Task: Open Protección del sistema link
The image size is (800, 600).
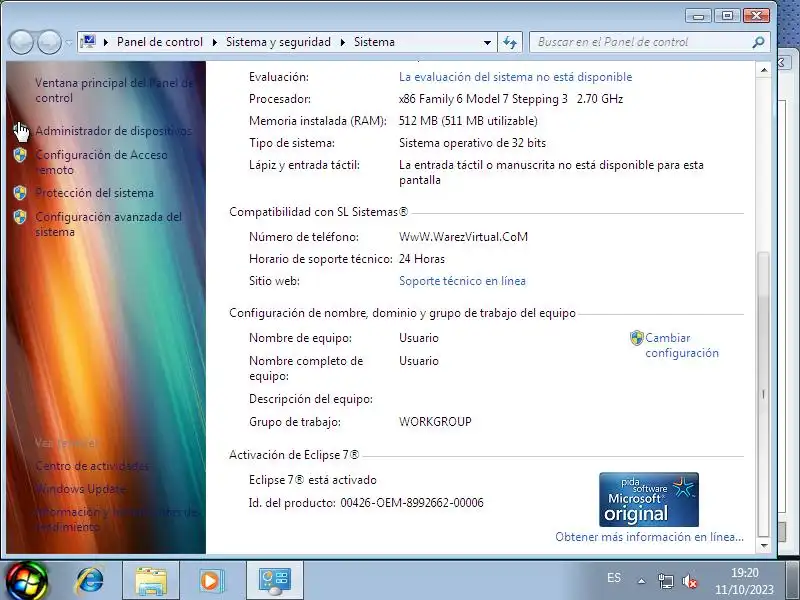Action: click(x=94, y=193)
